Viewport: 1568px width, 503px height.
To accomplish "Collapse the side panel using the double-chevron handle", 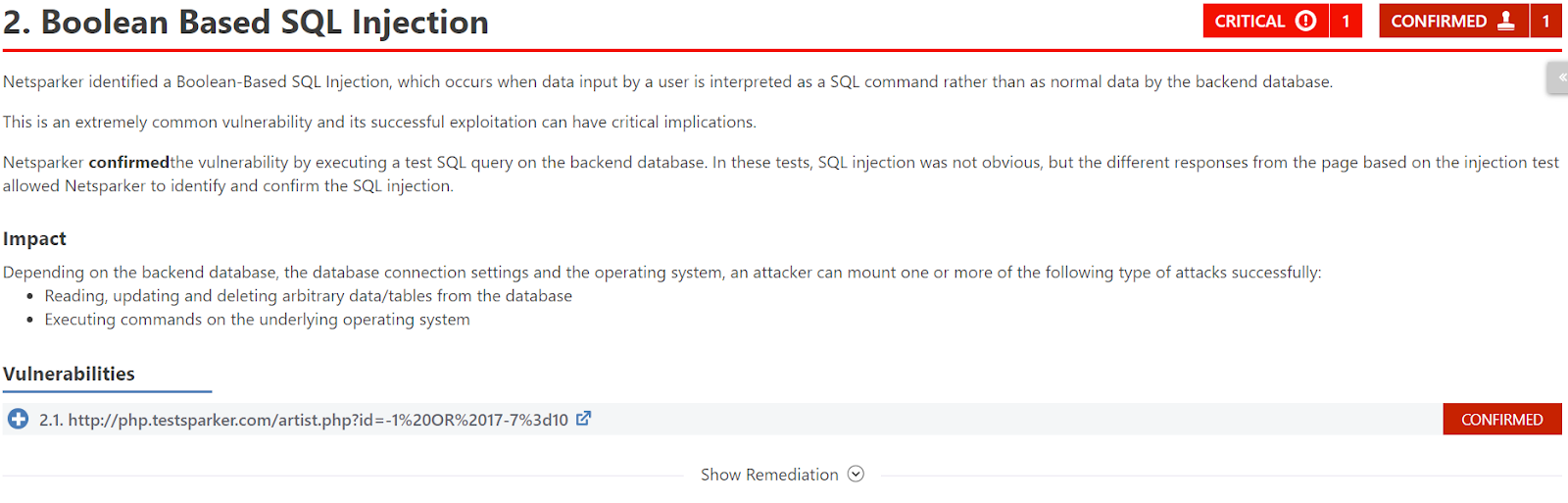I will point(1560,76).
